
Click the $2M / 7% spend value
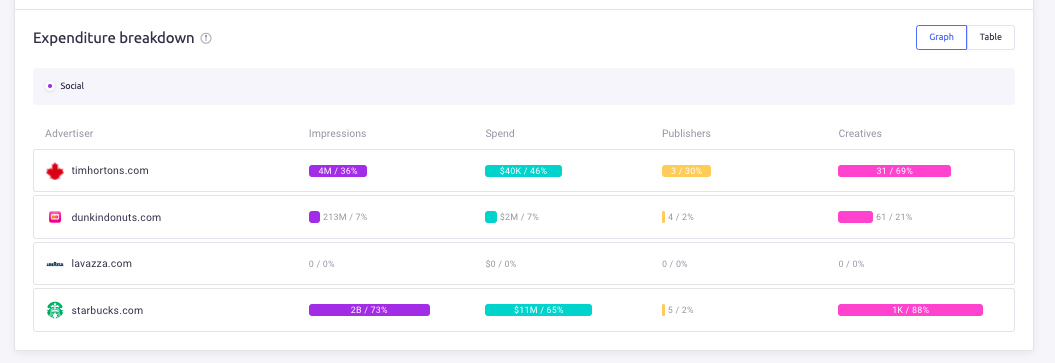tap(519, 217)
